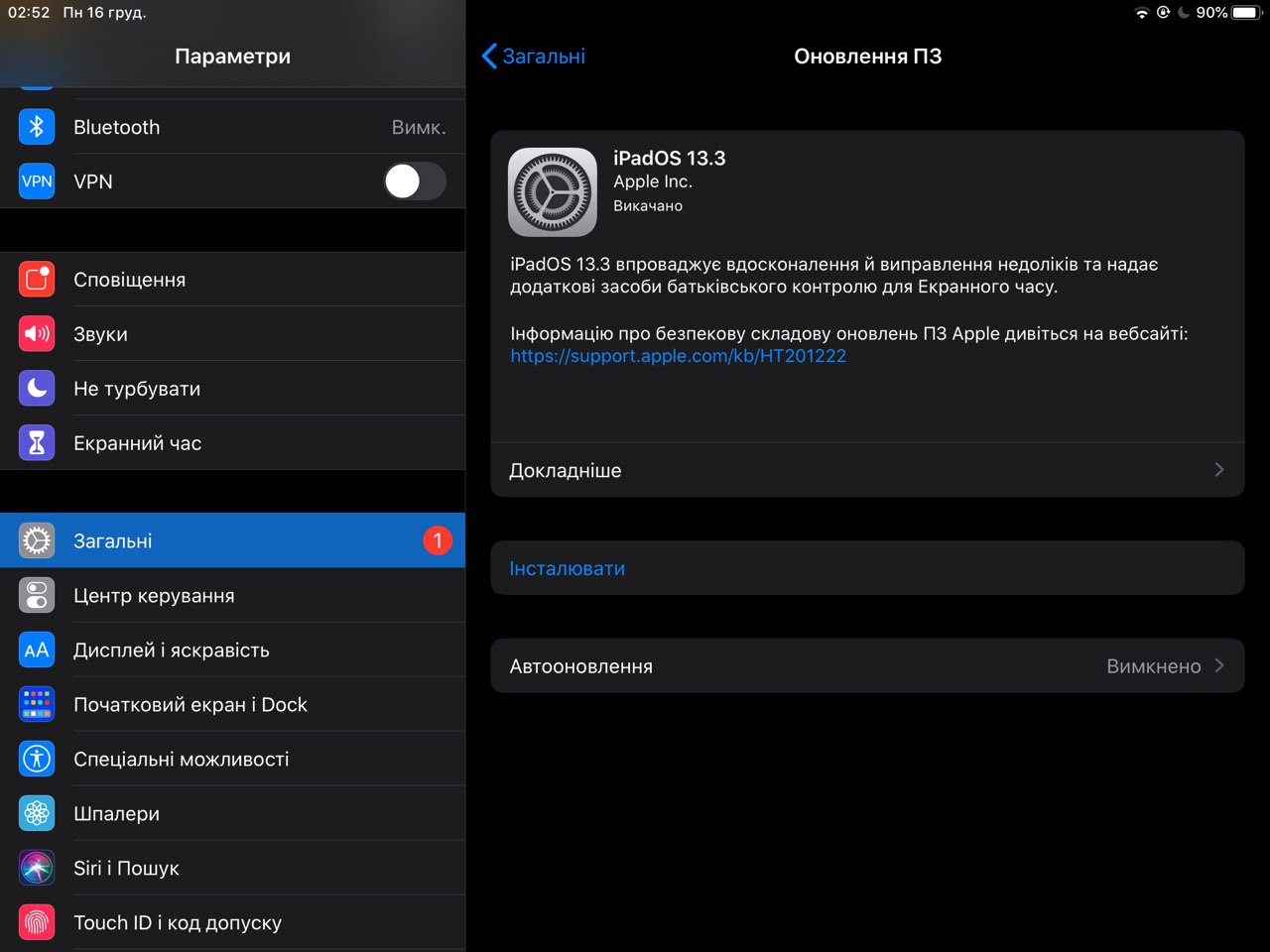Toggle the VPN switch
Viewport: 1270px width, 952px height.
pos(415,181)
